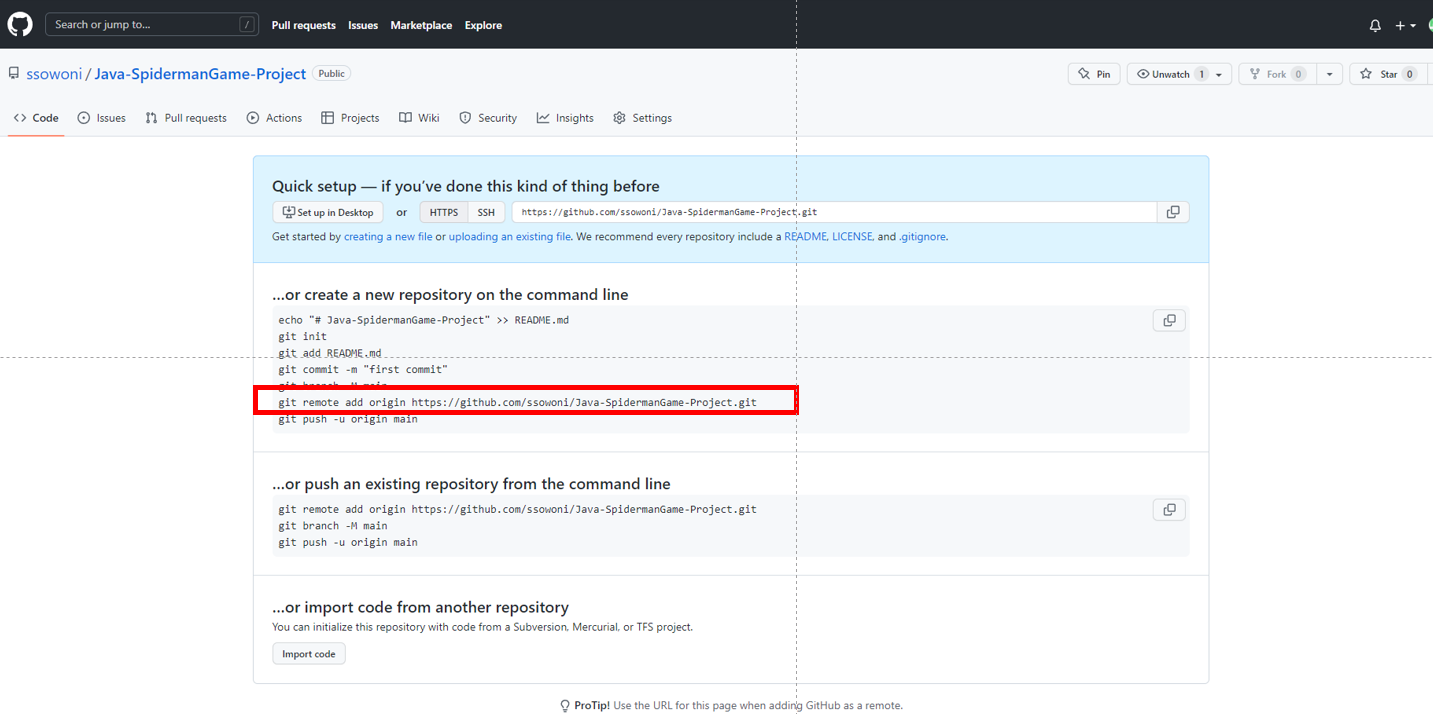Copy the repository URL to clipboard

[x=1173, y=212]
